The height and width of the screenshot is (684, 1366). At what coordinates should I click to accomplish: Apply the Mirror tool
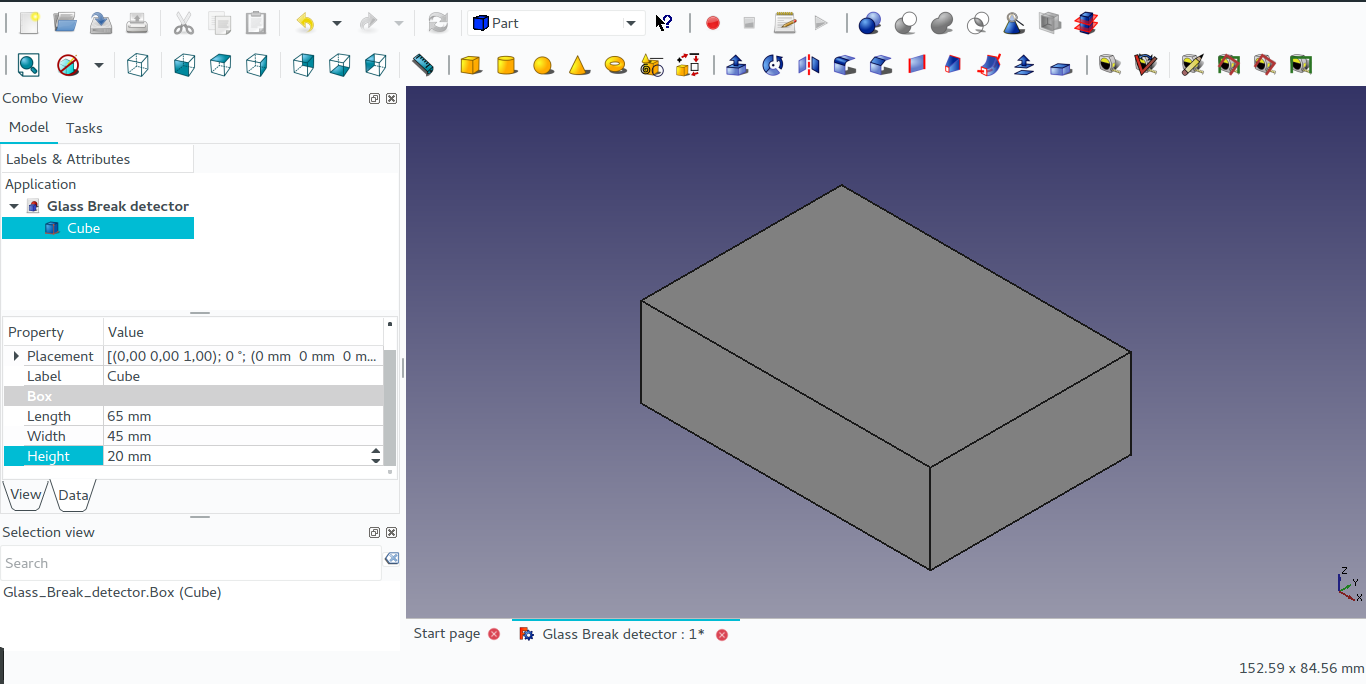(x=808, y=64)
